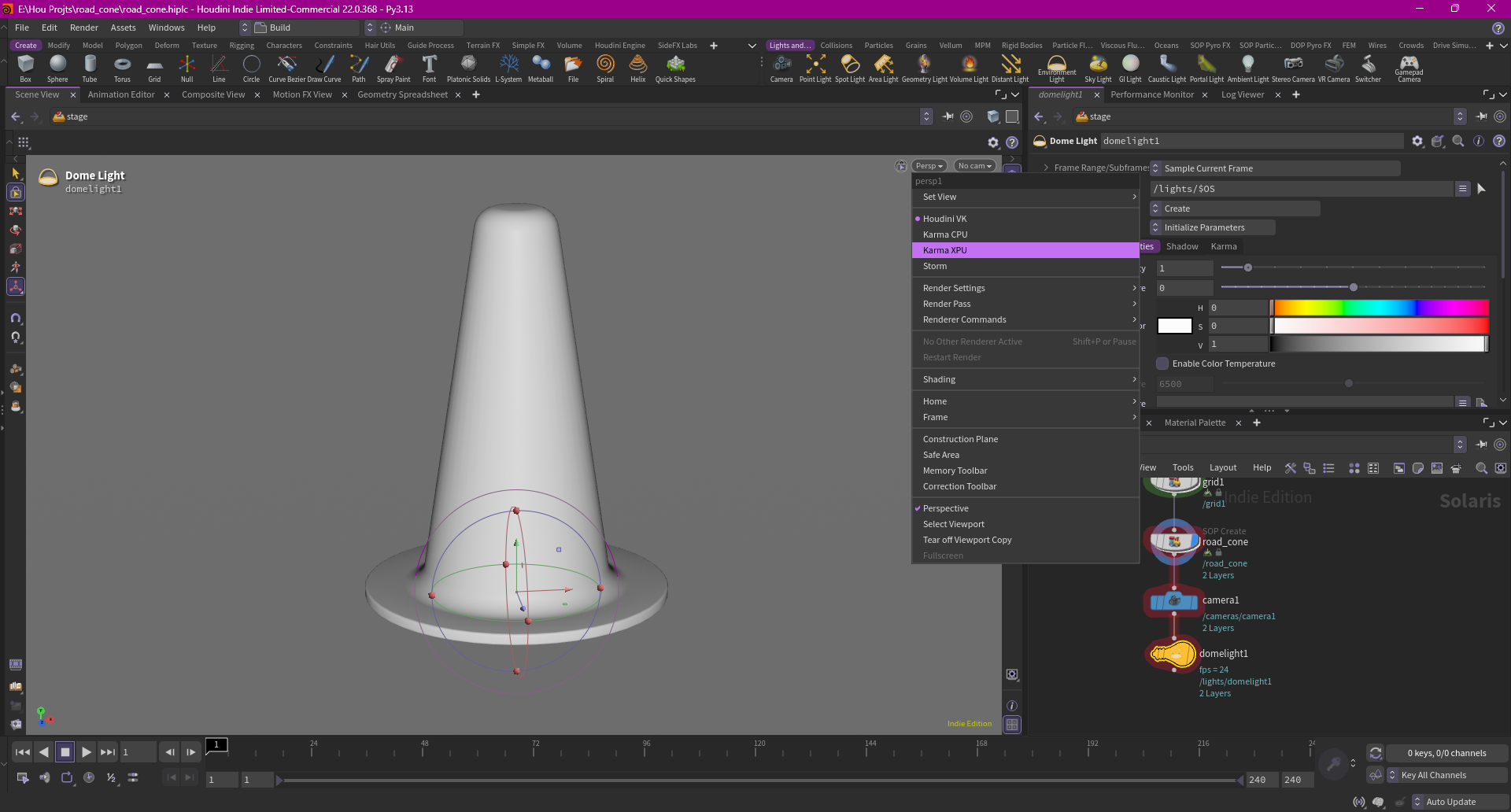Expand the Render Settings submenu
The width and height of the screenshot is (1511, 812).
pyautogui.click(x=1025, y=288)
